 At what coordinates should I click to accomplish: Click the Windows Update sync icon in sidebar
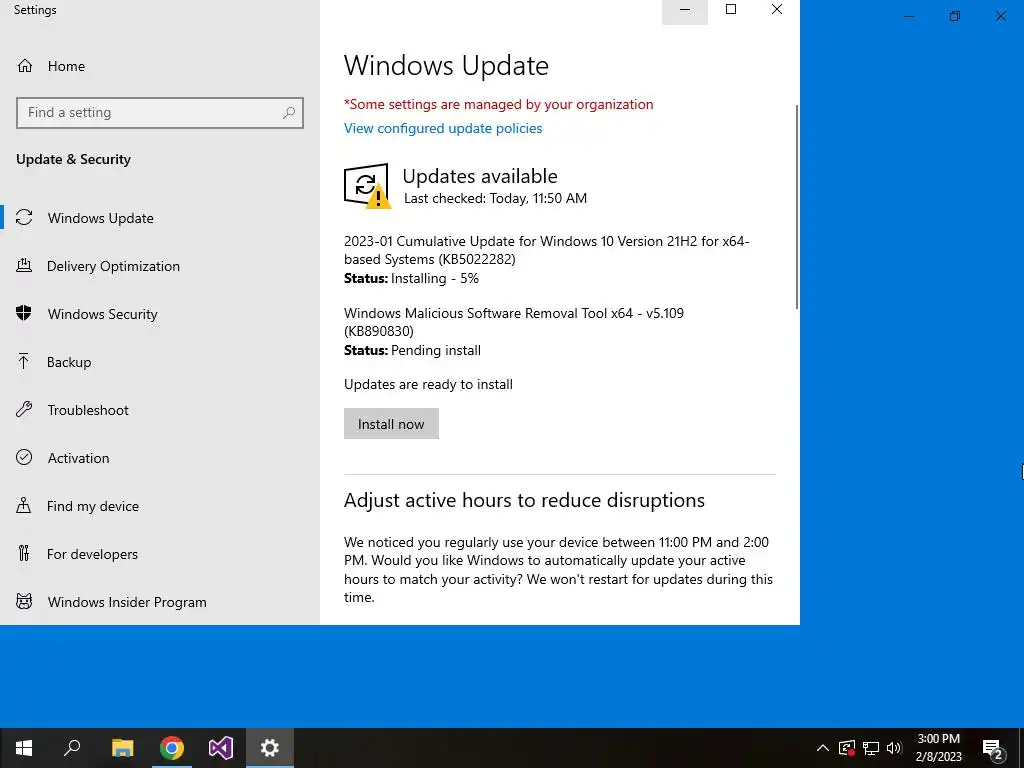pos(24,217)
